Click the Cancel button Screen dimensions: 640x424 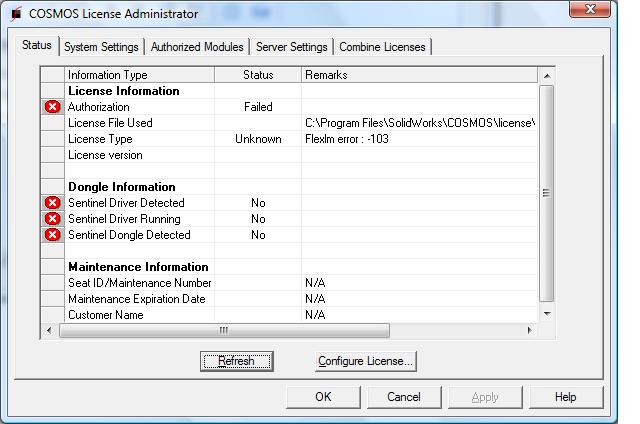point(404,397)
